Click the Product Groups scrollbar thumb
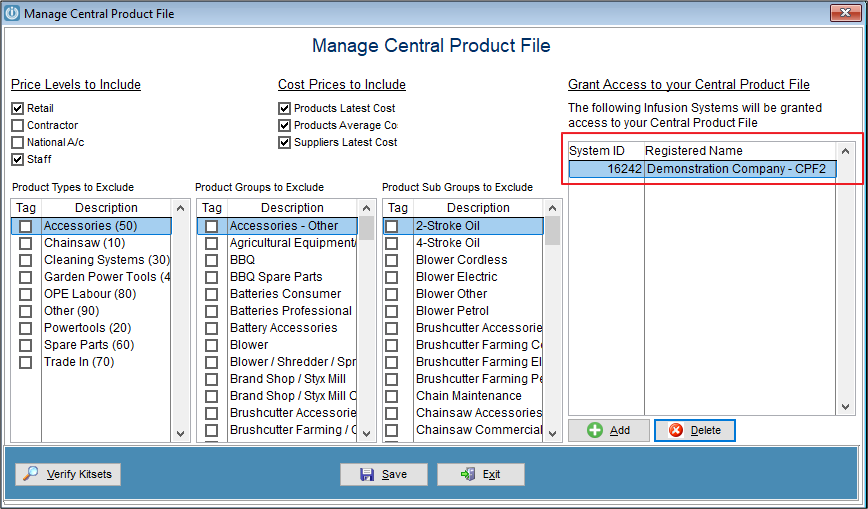868x509 pixels. coord(366,228)
